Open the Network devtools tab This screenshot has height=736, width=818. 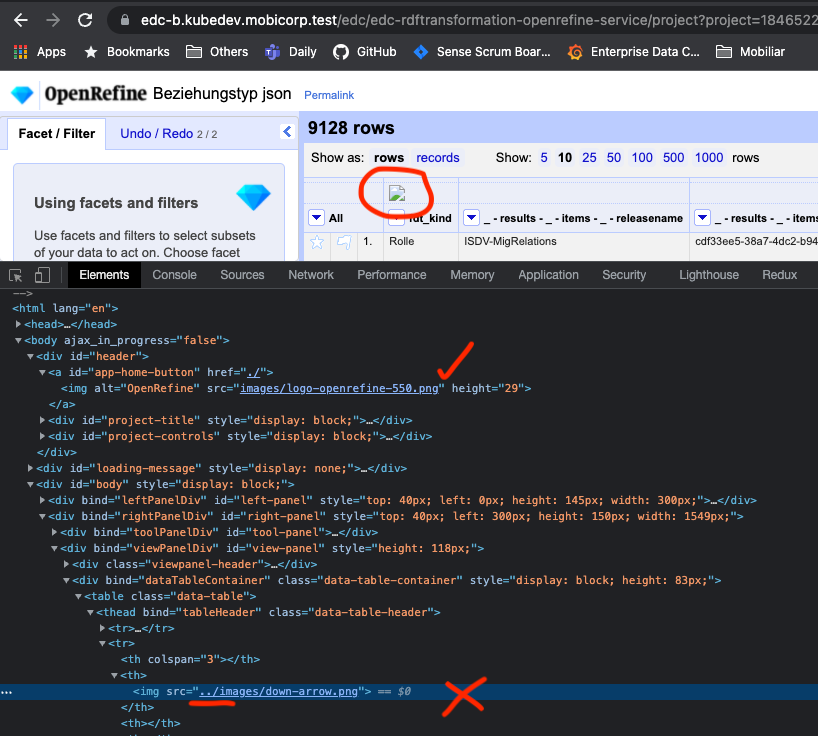click(311, 275)
